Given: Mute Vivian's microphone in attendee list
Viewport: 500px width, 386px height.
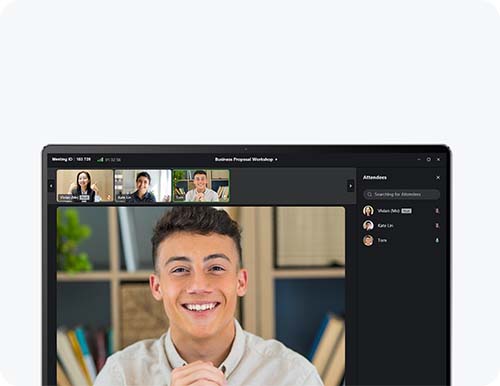Looking at the screenshot, I should point(437,211).
